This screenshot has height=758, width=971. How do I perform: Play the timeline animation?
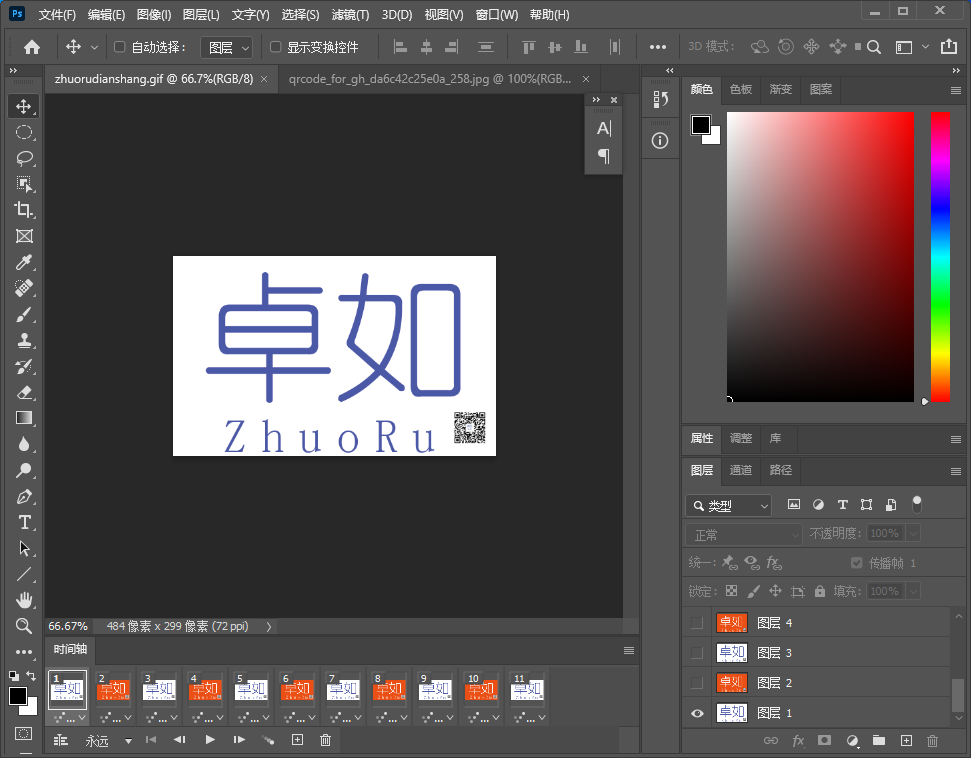click(x=210, y=740)
